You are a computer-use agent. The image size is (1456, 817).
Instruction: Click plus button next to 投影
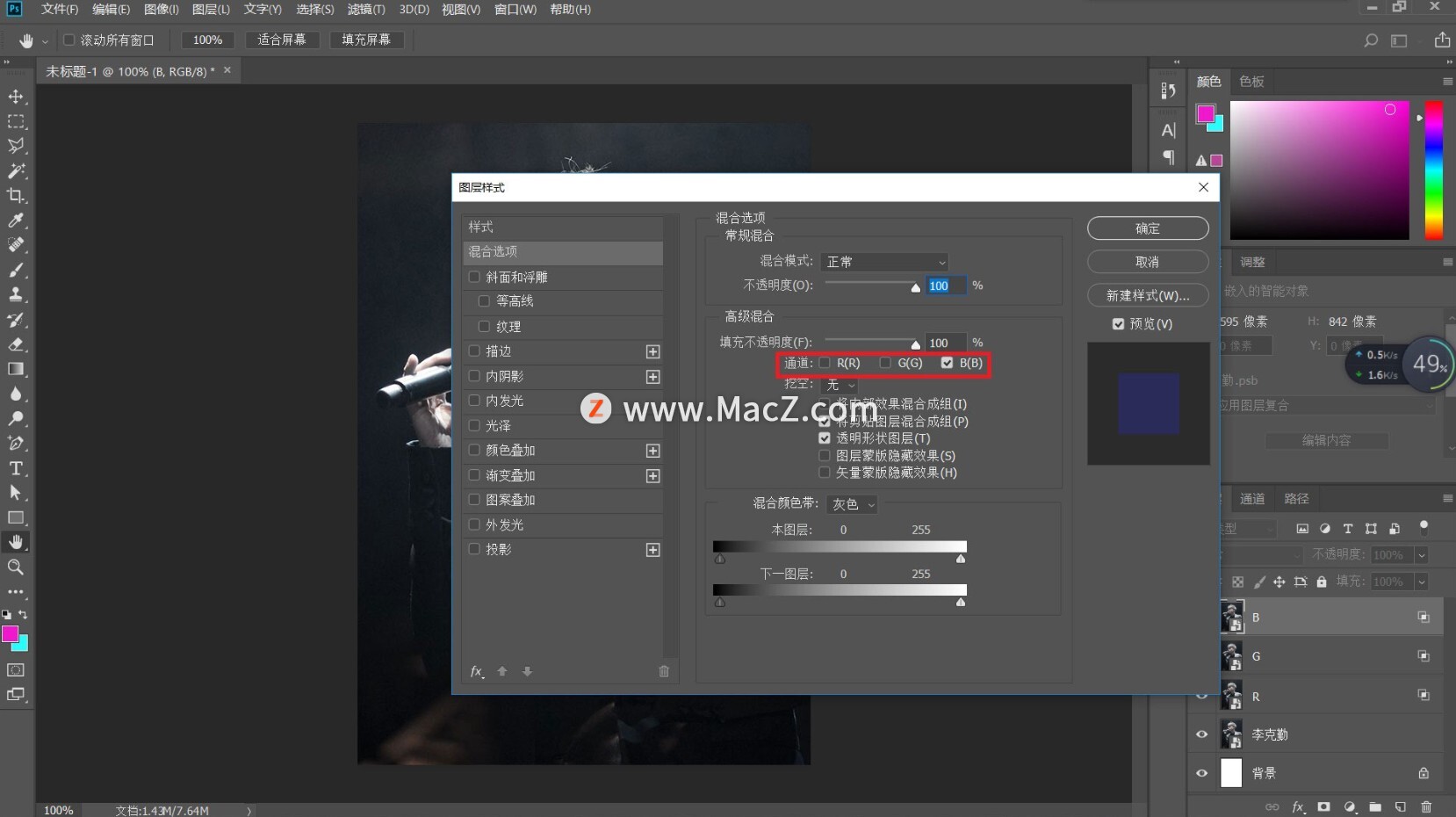point(652,550)
